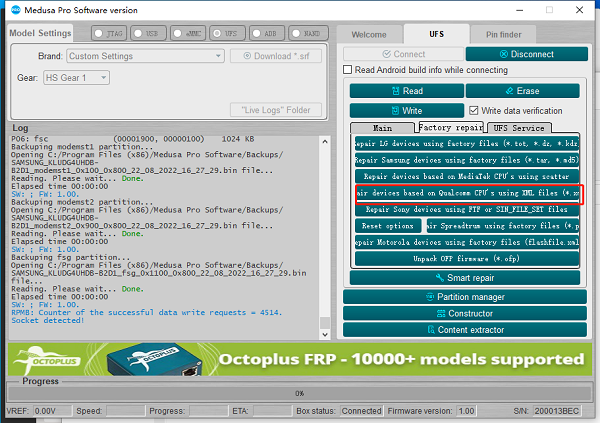Click the Disconnect circled-X icon
Screen dimensions: 600x423
(504, 54)
